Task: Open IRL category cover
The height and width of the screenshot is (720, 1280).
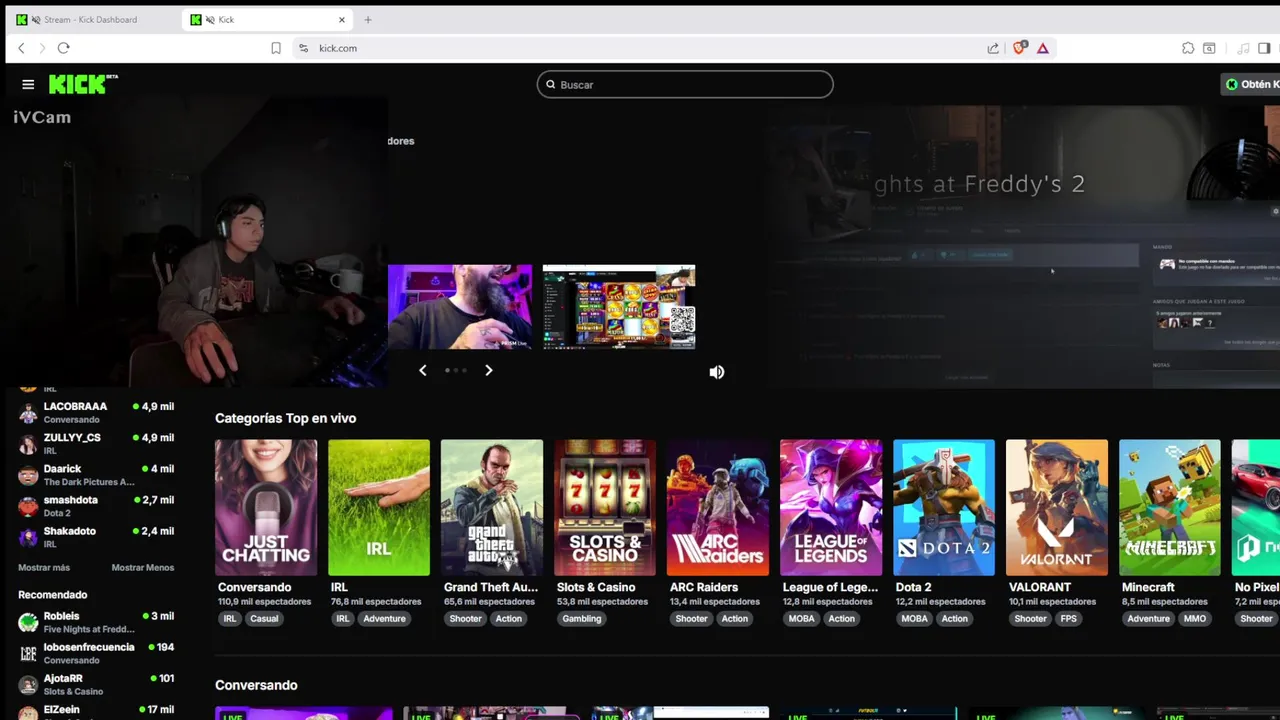Action: [379, 508]
